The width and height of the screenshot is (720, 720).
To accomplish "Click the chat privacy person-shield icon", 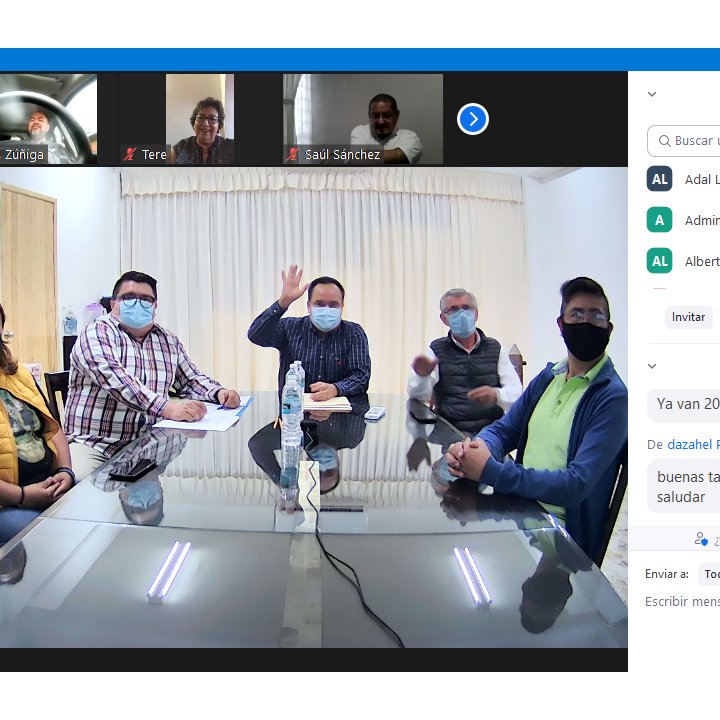I will coord(701,539).
